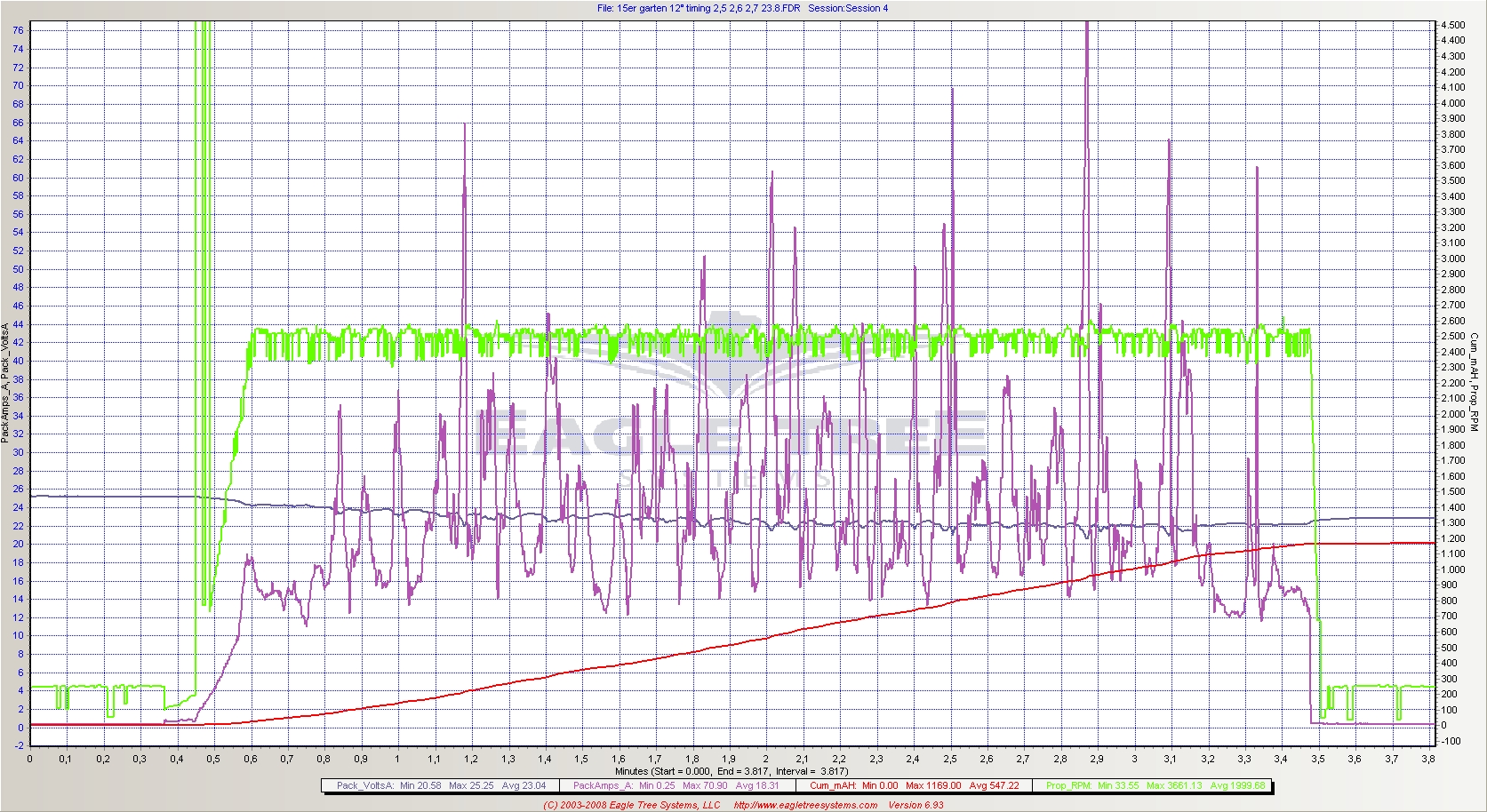The height and width of the screenshot is (812, 1487).
Task: Select the PackAmps_A legend entry
Action: [676, 785]
